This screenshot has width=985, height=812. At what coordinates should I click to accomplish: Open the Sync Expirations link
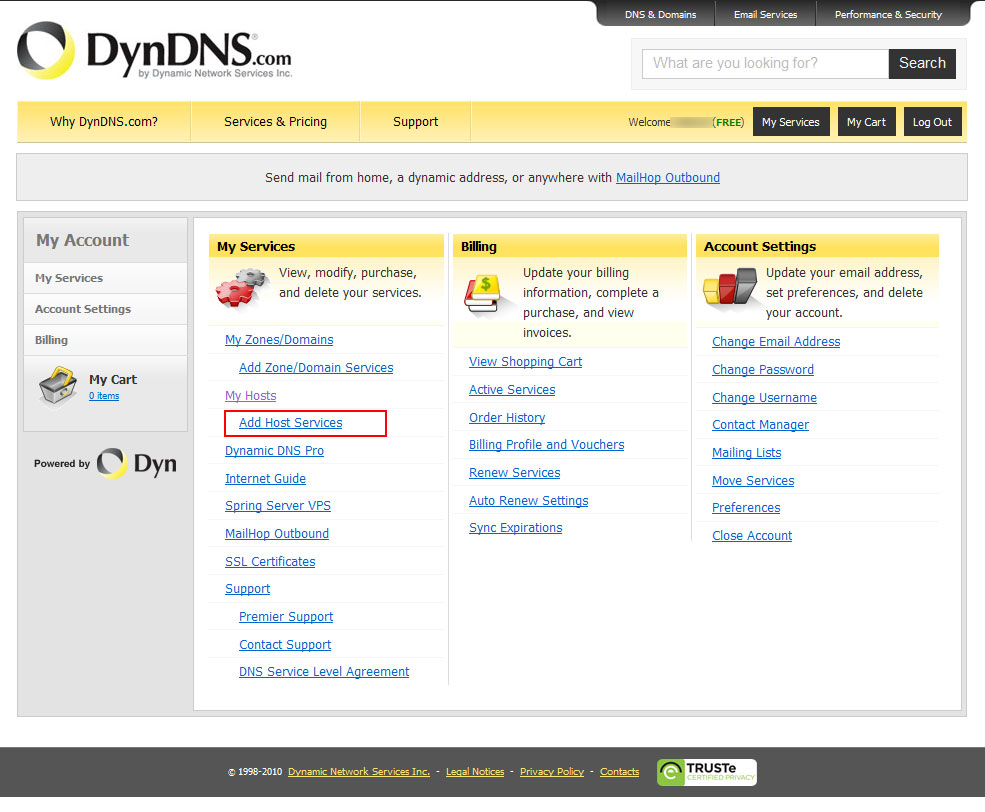(x=515, y=528)
